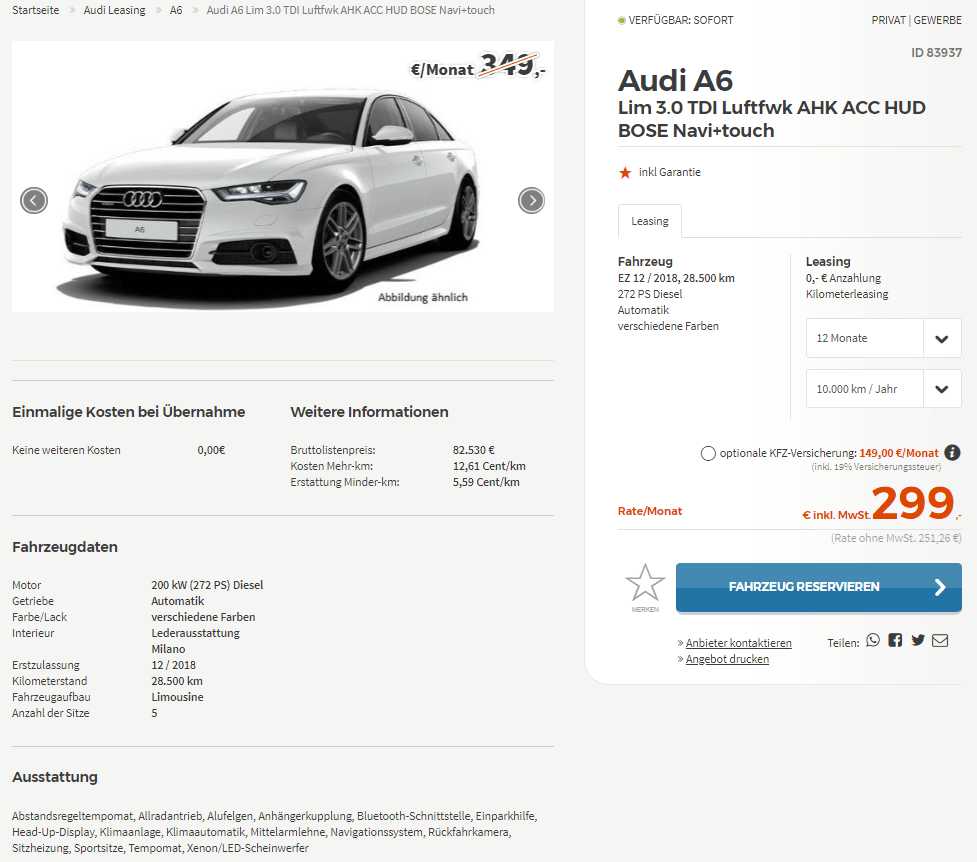Click the Audi A6 heading
Screen dimensions: 977x862
coord(675,80)
